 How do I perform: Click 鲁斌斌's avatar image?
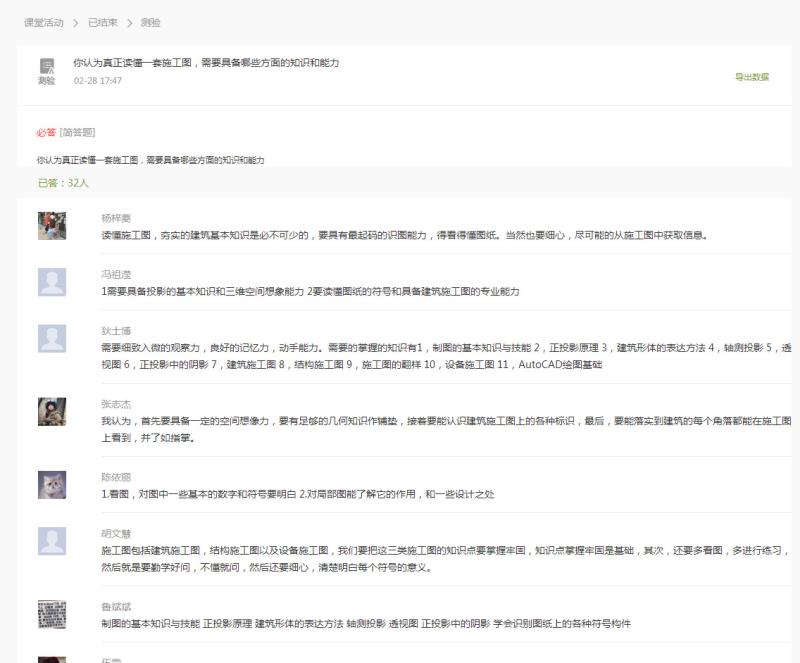(52, 614)
